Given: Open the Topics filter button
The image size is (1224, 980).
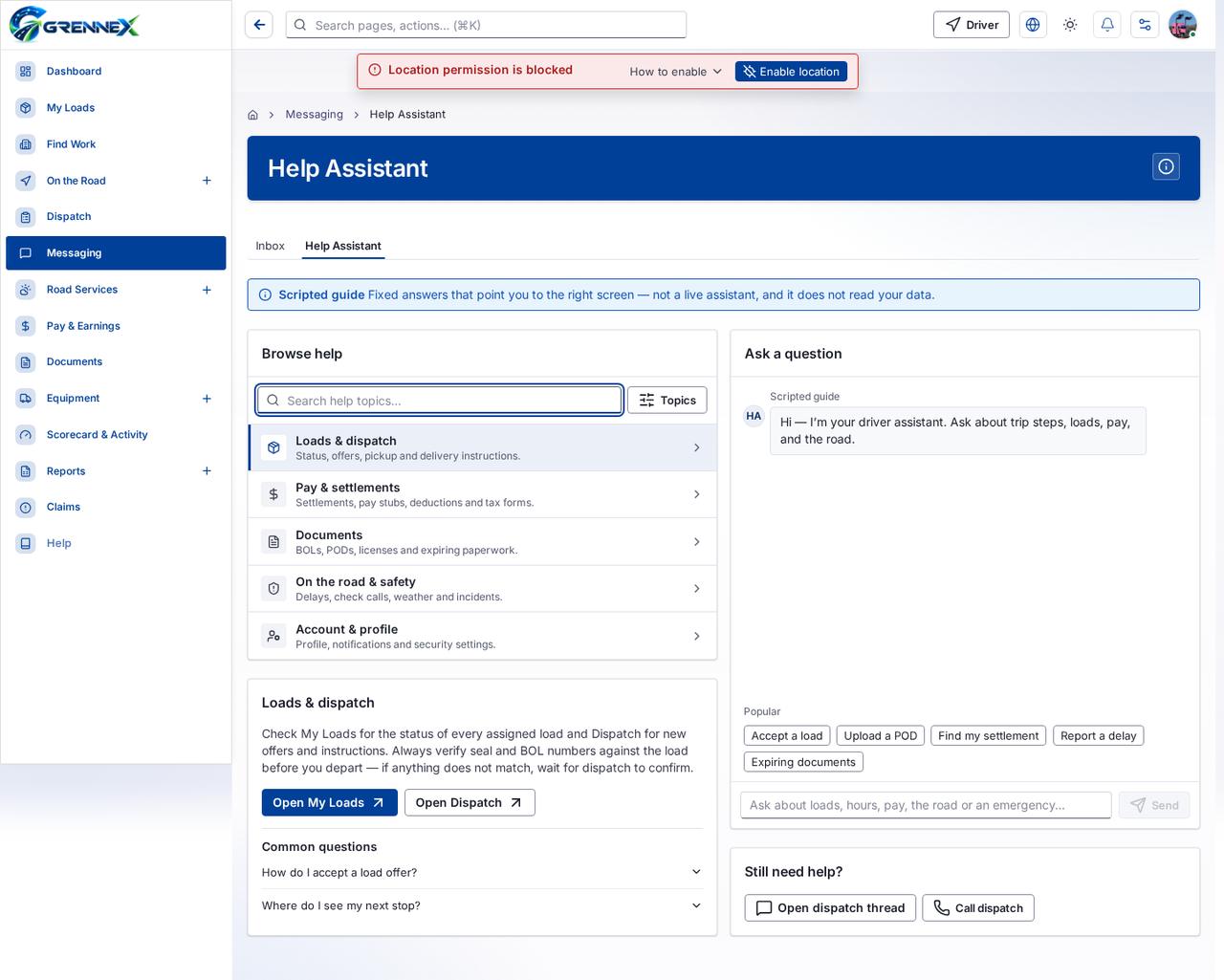Looking at the screenshot, I should [x=667, y=401].
